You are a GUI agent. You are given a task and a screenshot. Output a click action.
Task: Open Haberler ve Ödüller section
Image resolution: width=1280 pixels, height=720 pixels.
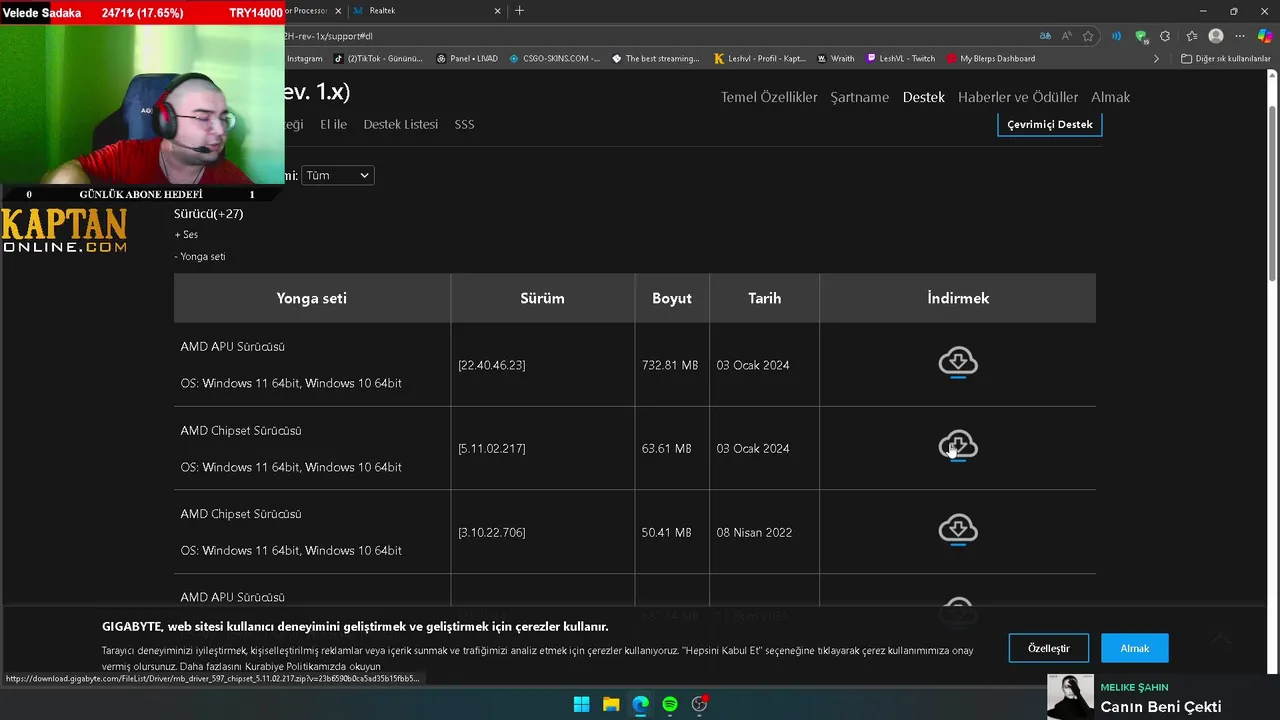1018,97
